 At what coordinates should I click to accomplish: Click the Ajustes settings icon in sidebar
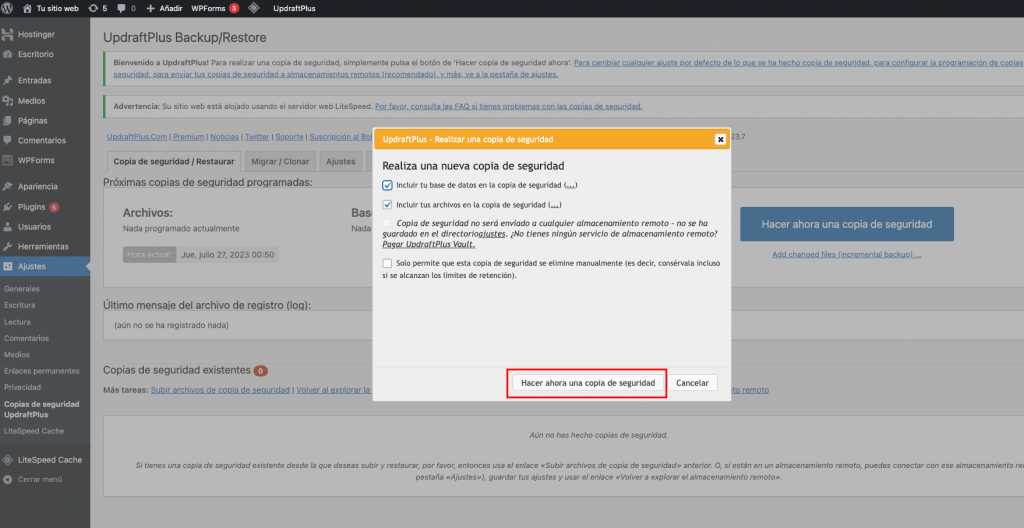tap(8, 267)
